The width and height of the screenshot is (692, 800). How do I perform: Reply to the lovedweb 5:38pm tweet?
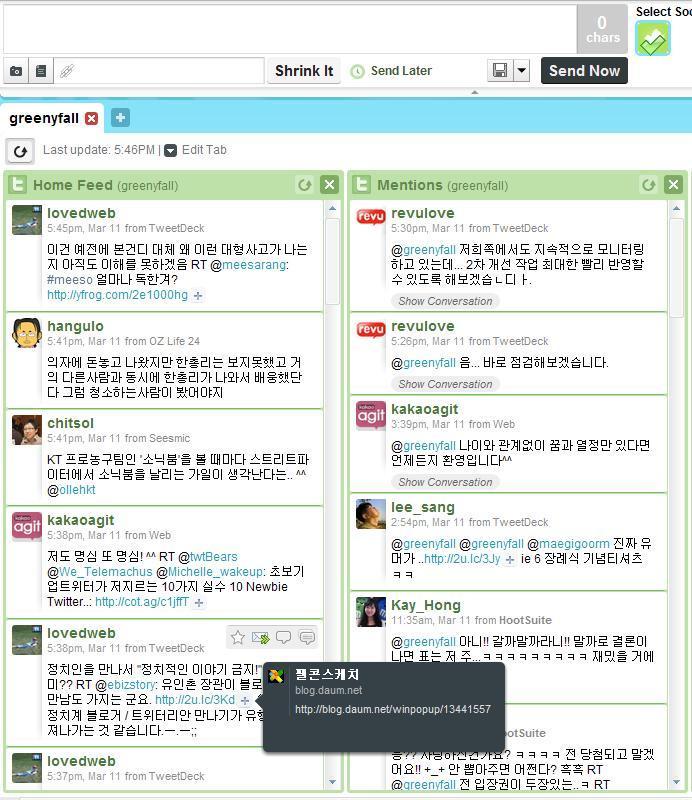[x=283, y=637]
